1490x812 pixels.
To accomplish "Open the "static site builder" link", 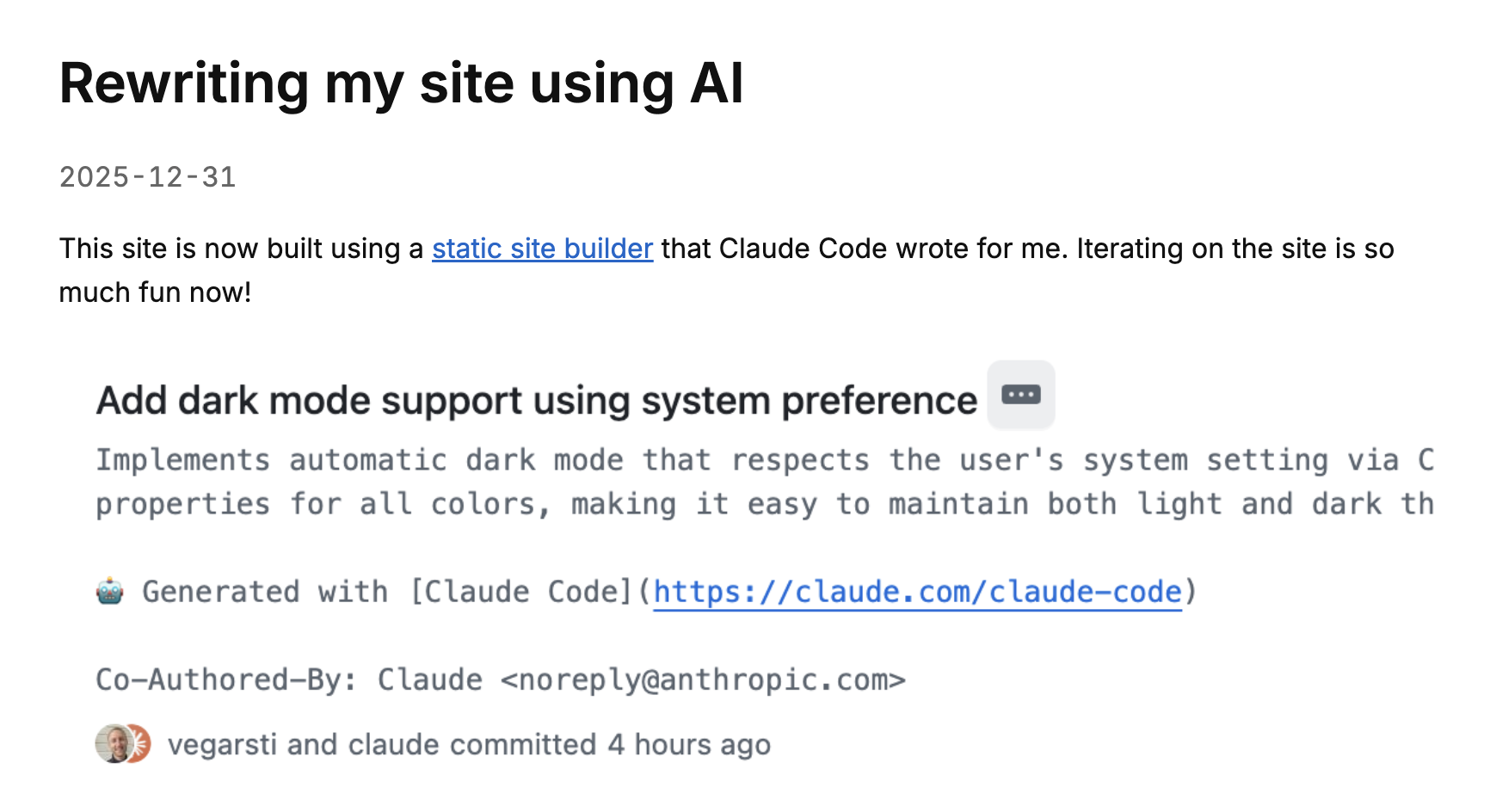I will (x=542, y=249).
